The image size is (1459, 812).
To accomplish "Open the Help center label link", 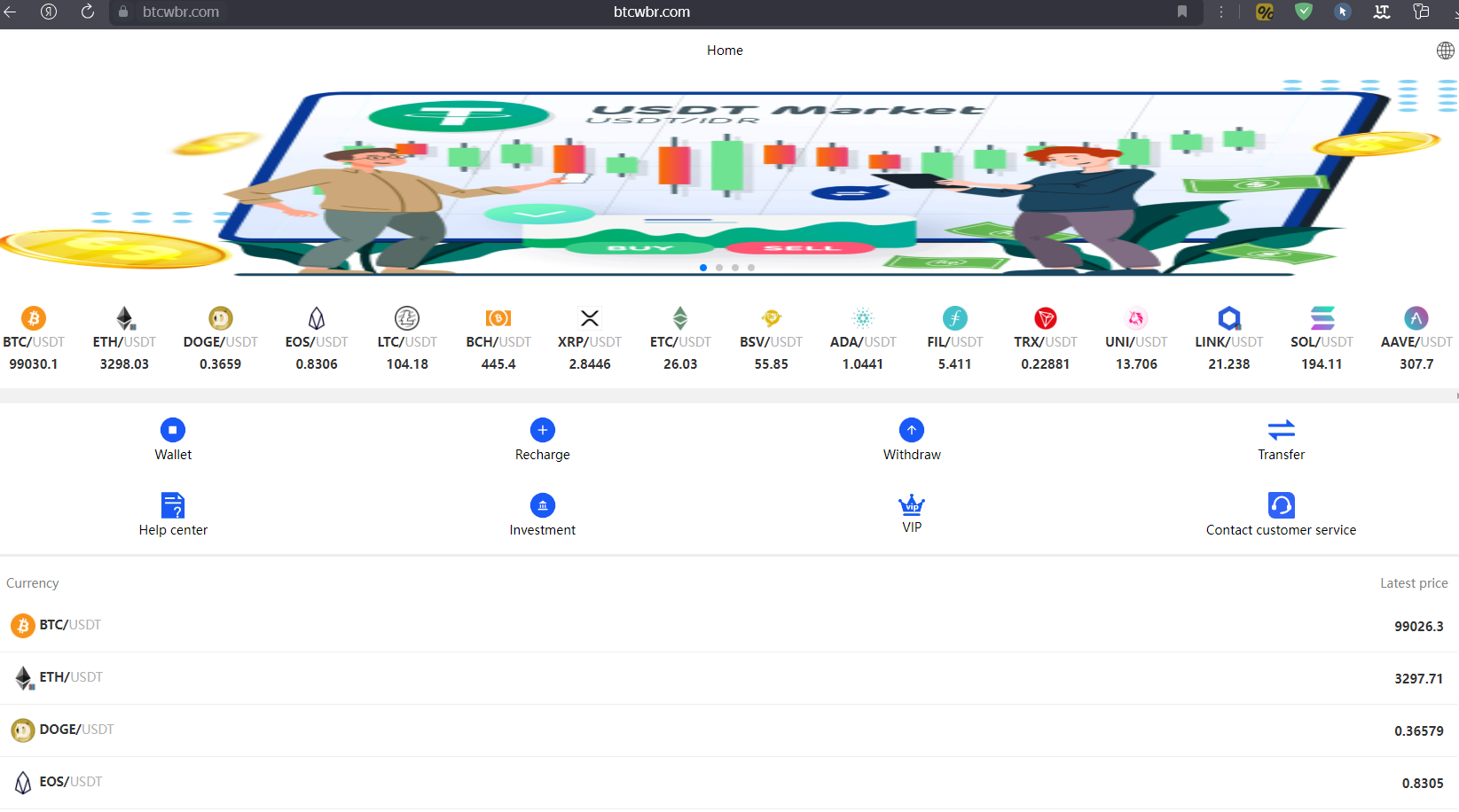I will (x=173, y=530).
